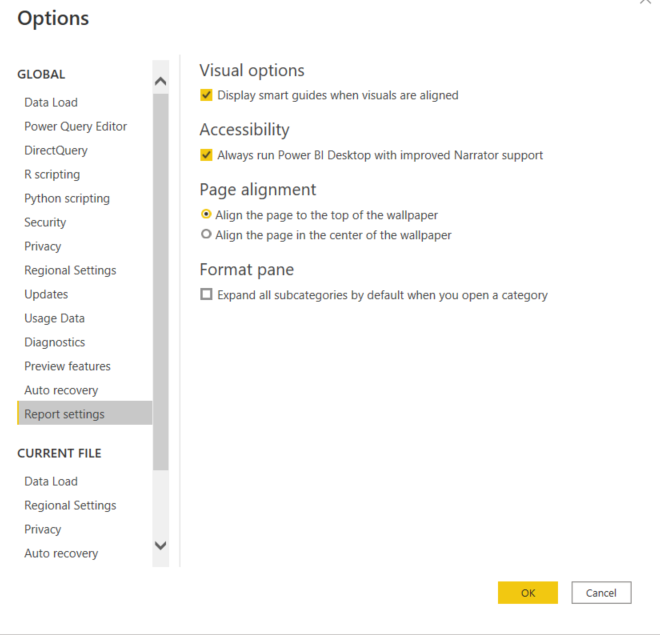The width and height of the screenshot is (660, 635).
Task: Uncheck Display smart guides when visuals are aligned
Action: 206,95
